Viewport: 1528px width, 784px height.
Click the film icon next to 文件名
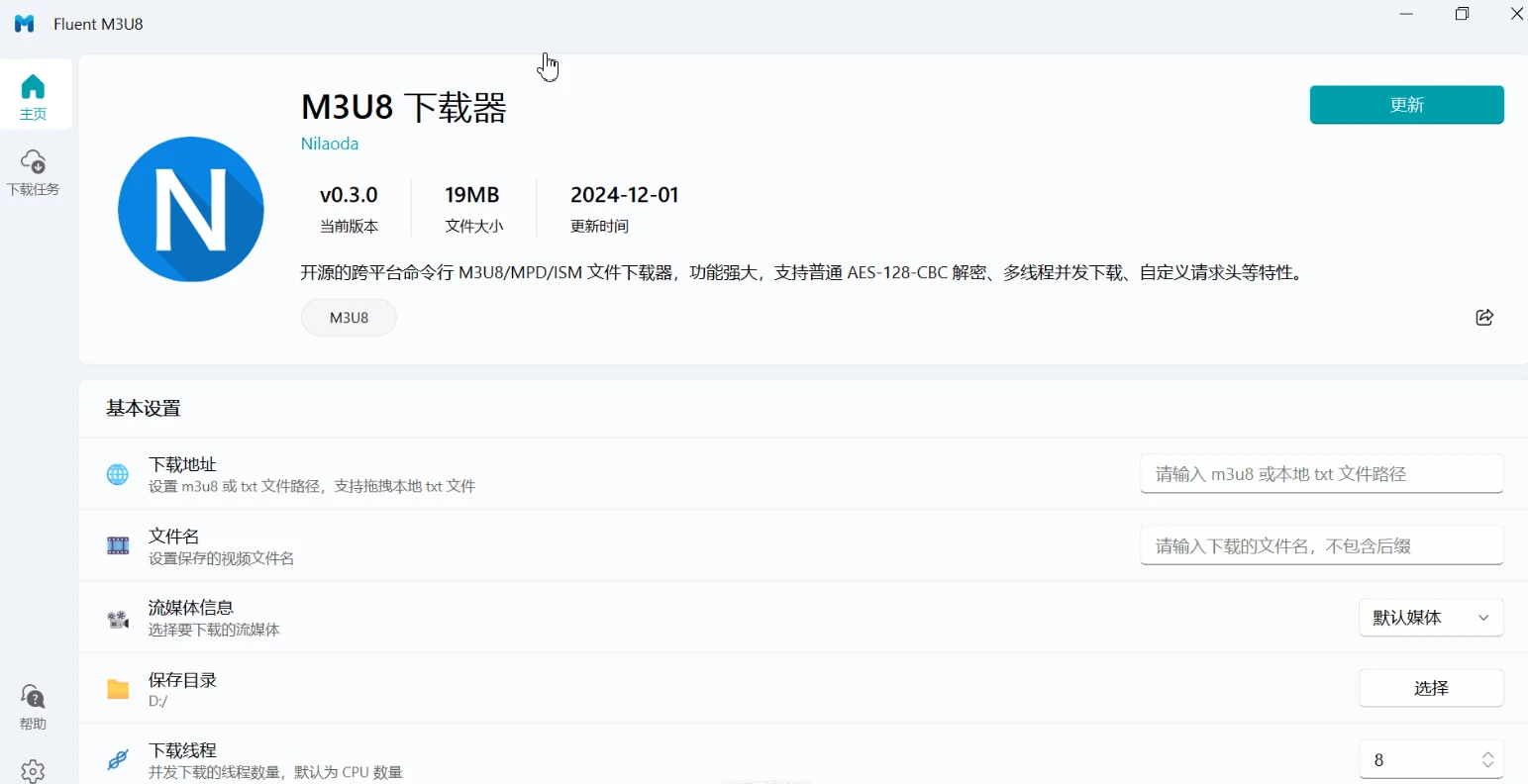tap(118, 545)
